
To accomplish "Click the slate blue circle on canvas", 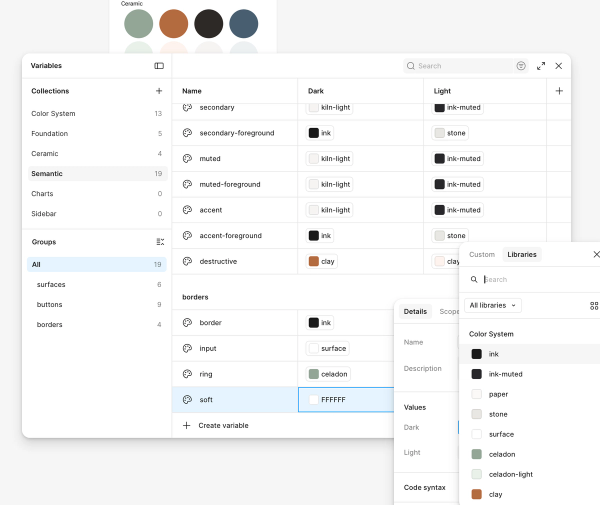I will click(243, 24).
